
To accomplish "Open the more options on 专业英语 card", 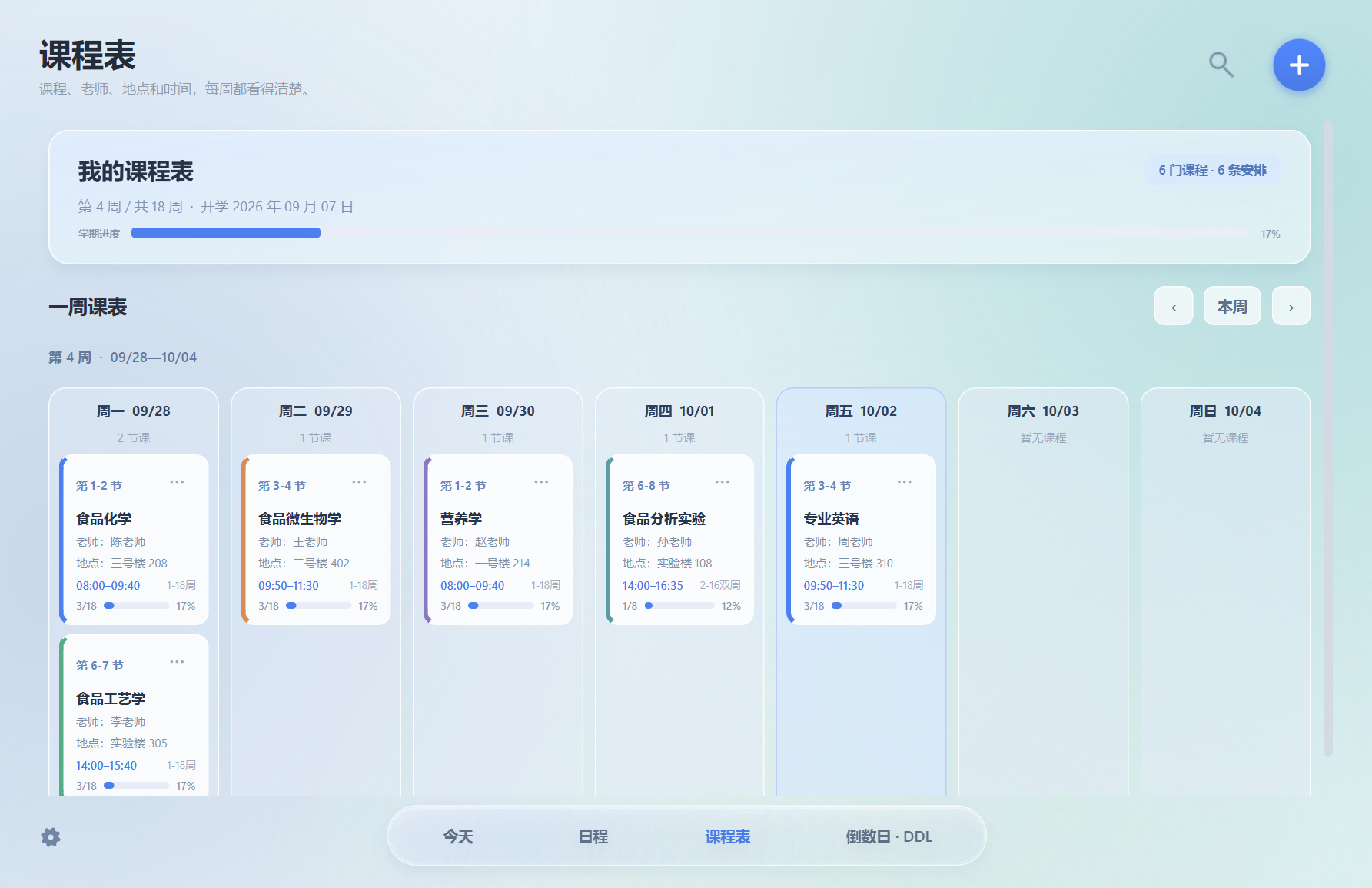I will click(x=905, y=482).
